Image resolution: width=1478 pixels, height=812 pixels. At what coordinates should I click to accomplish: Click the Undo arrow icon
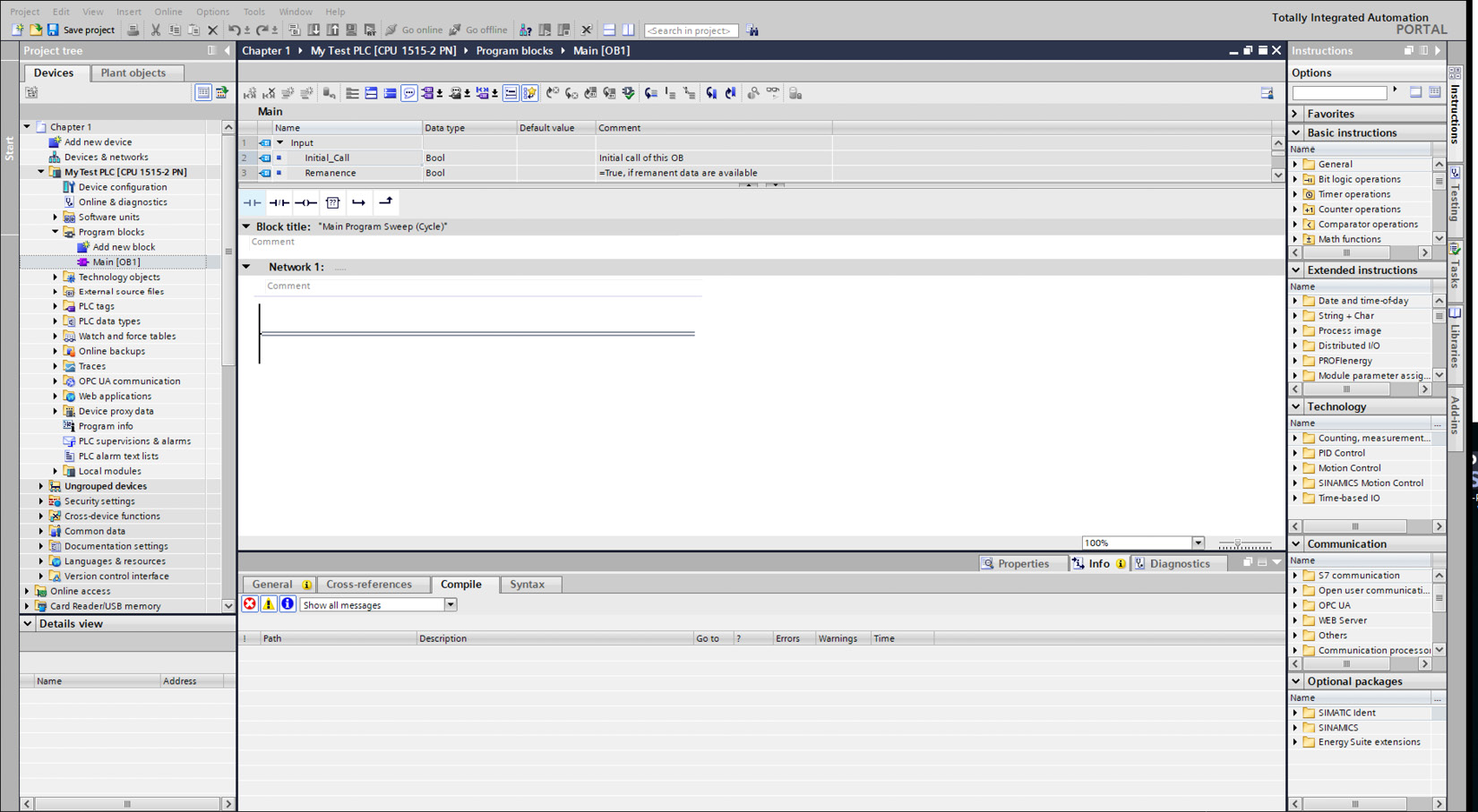(x=234, y=30)
